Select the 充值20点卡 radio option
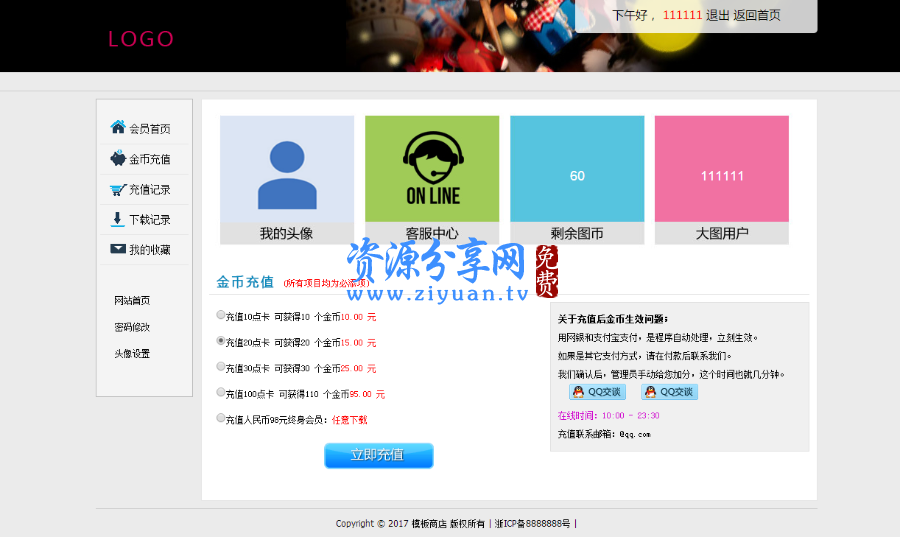This screenshot has height=537, width=900. pos(220,340)
